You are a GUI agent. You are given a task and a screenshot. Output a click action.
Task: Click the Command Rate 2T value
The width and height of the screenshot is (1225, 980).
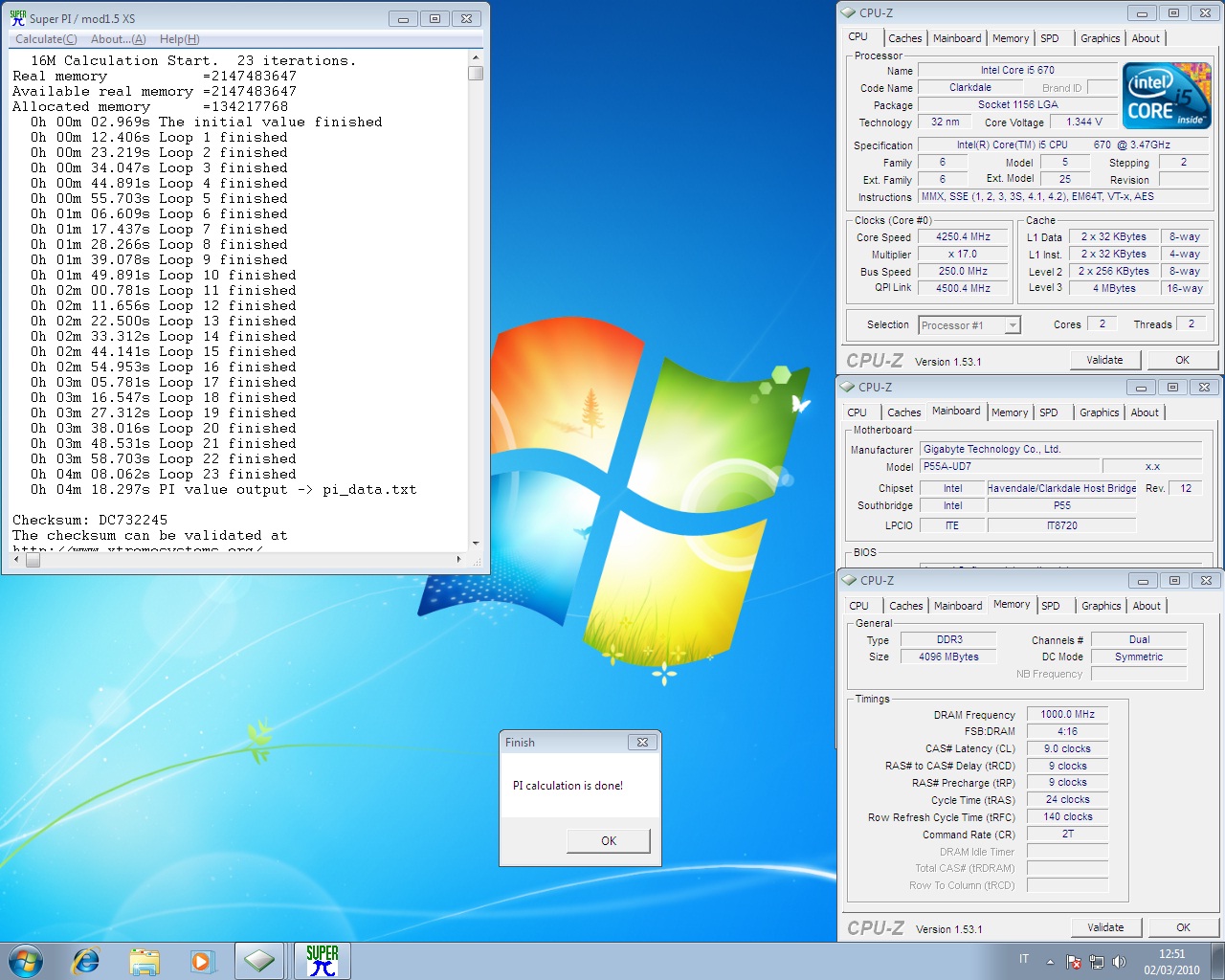1067,834
